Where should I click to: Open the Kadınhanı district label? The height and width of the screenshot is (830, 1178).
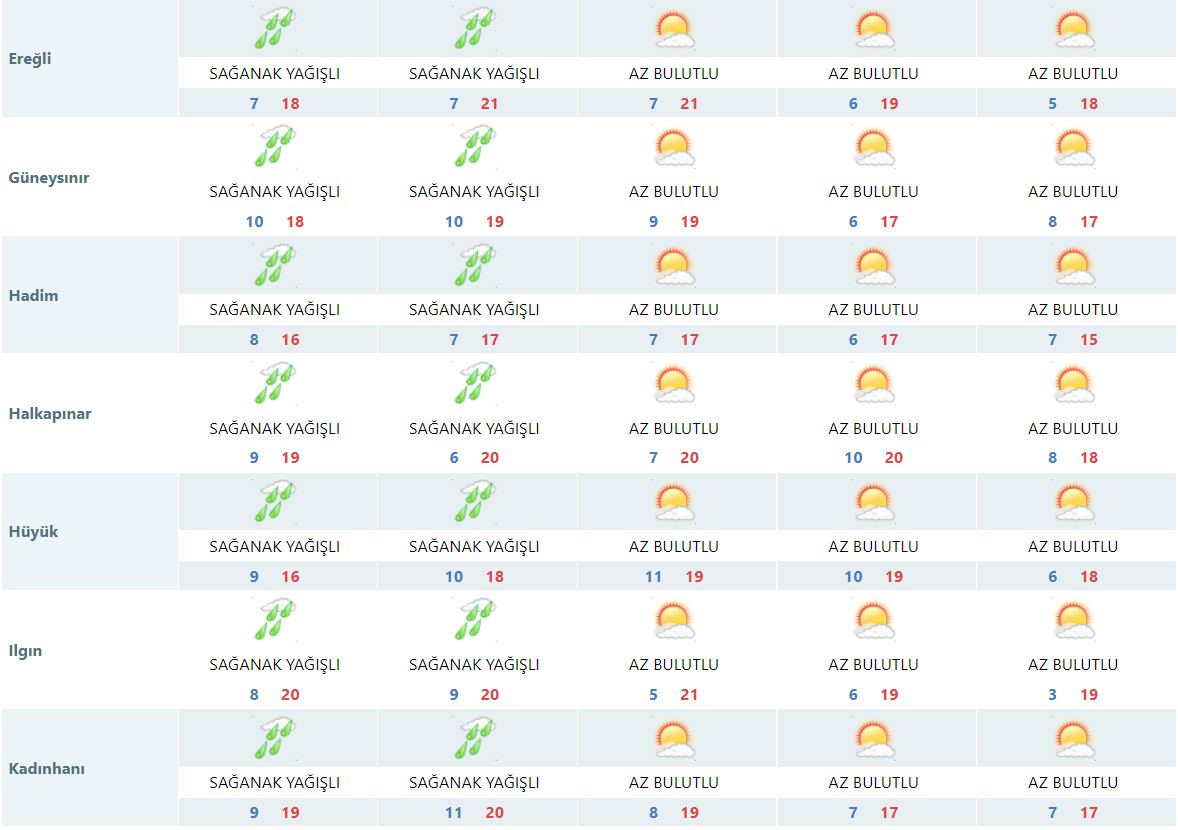pyautogui.click(x=46, y=769)
